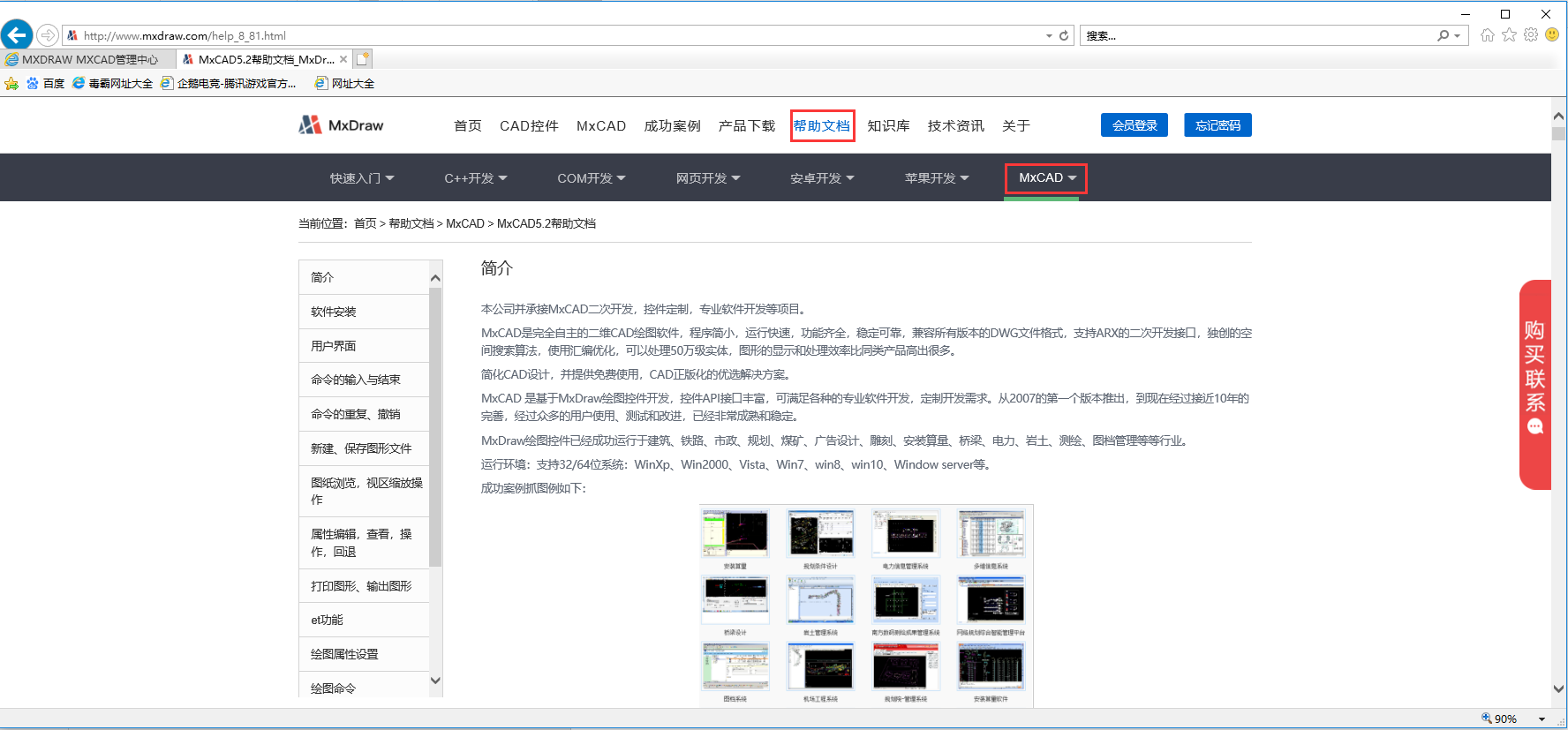Open CAD控件 menu item
Image resolution: width=1568 pixels, height=730 pixels.
point(529,125)
